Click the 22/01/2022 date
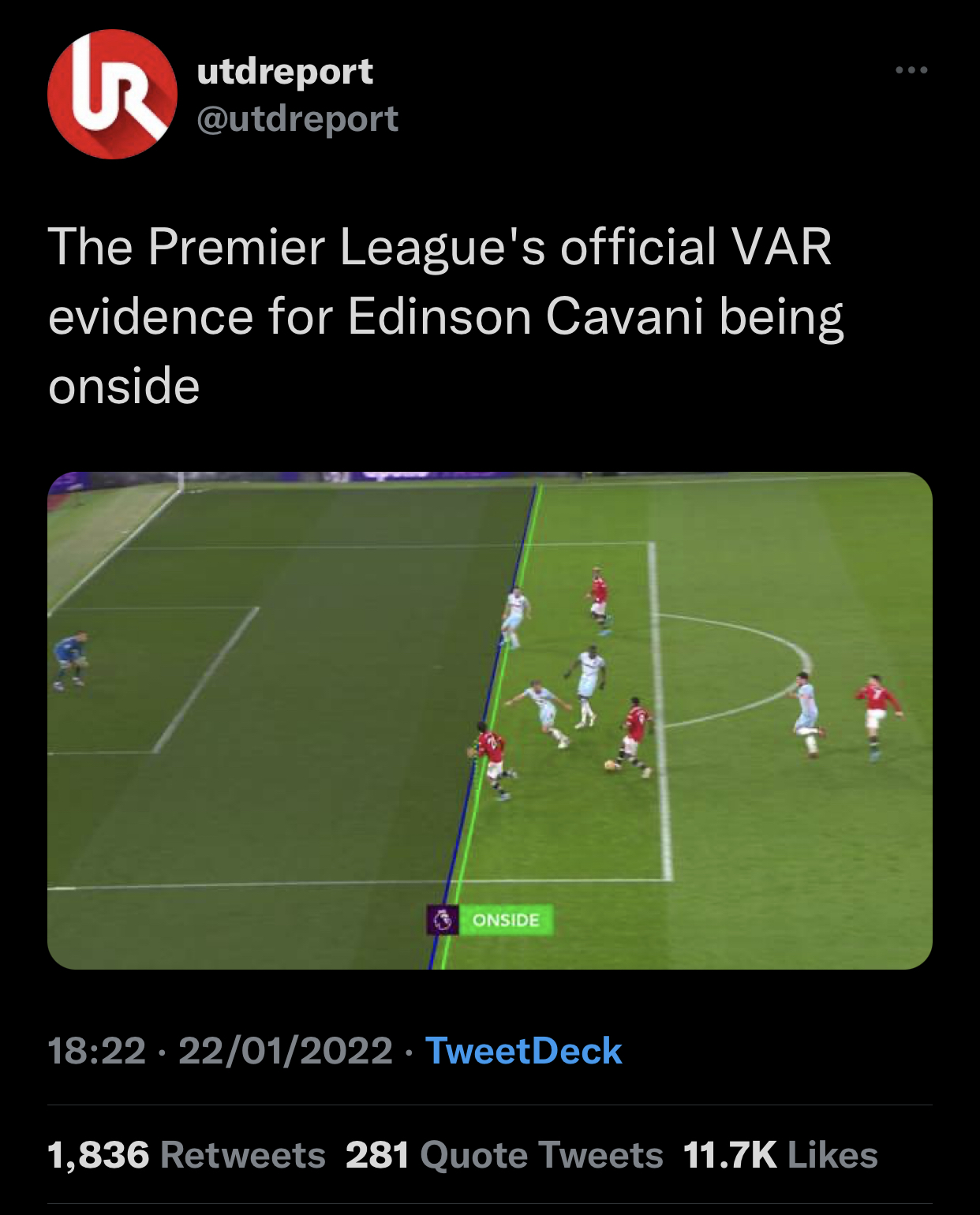This screenshot has height=1215, width=980. click(286, 1051)
